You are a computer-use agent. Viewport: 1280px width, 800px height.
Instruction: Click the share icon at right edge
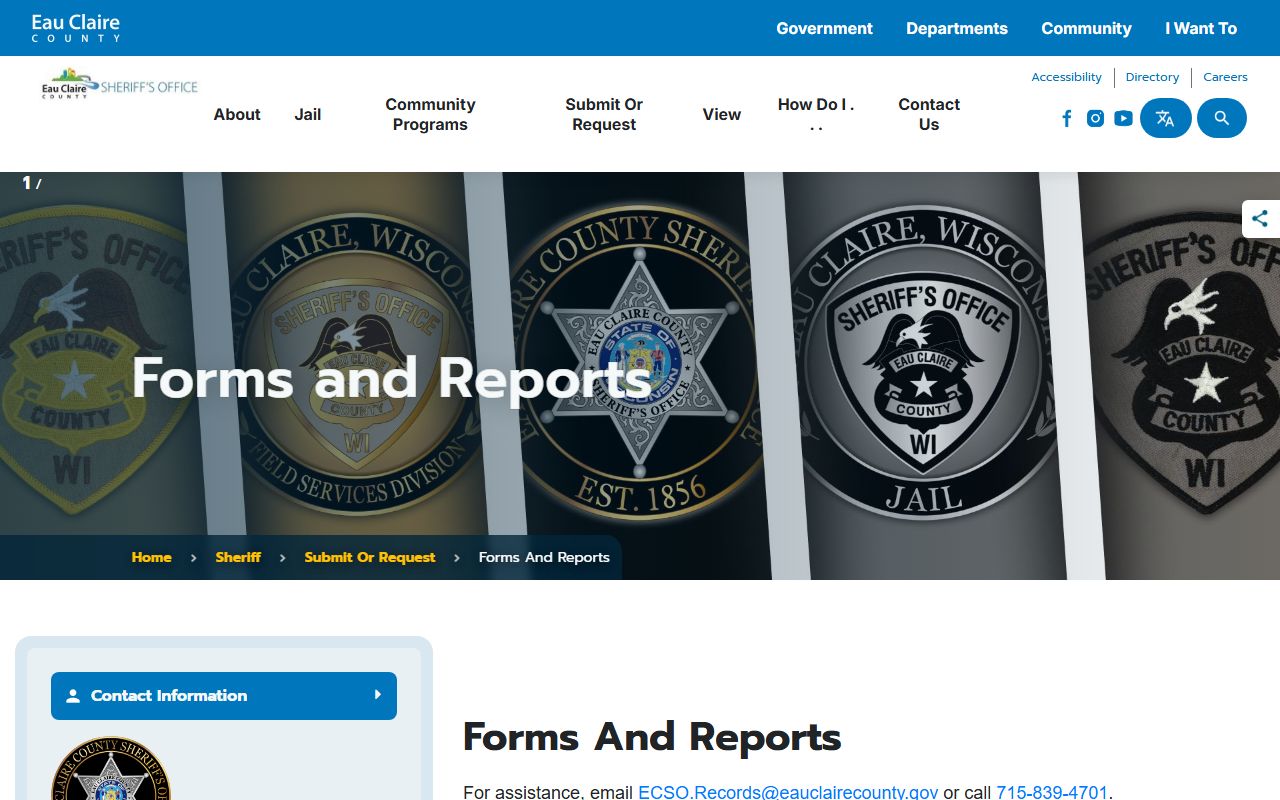point(1261,218)
